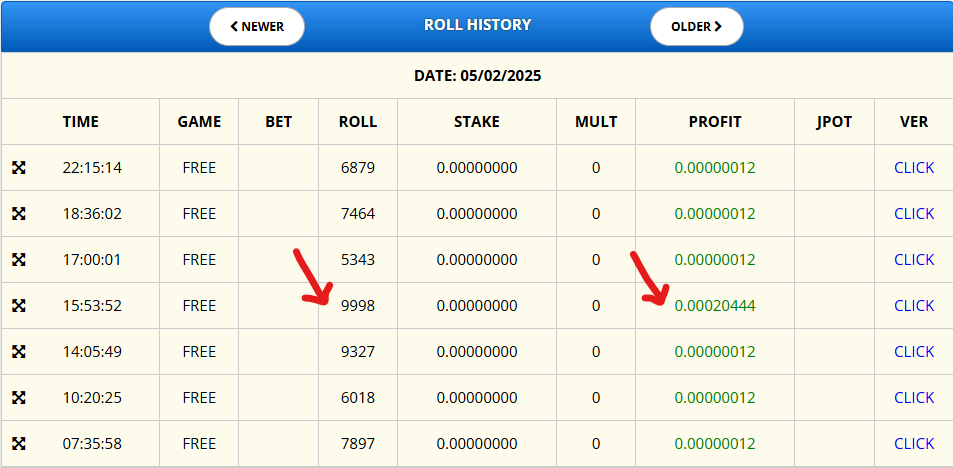This screenshot has width=953, height=468.
Task: Verify the 22:15:14 roll via CLICK link
Action: tap(913, 168)
